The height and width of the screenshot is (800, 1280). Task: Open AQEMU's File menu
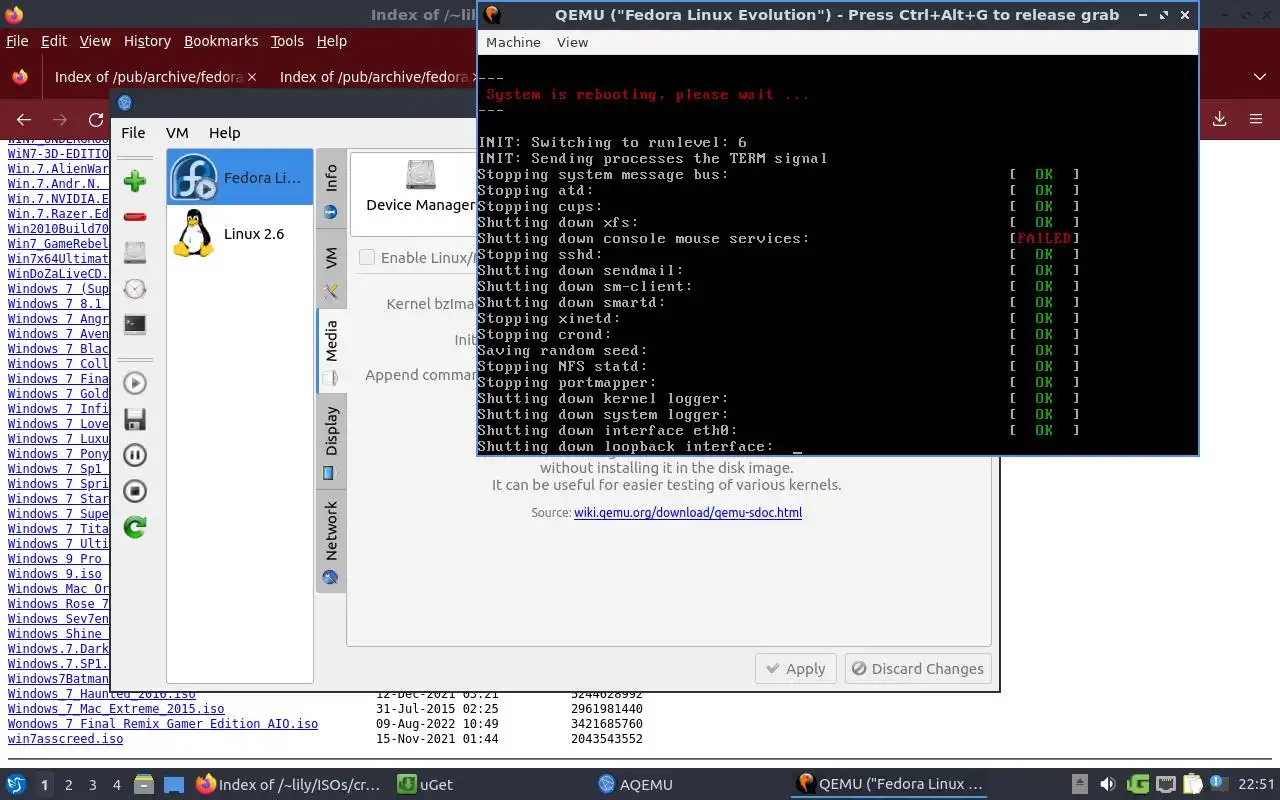pos(133,132)
